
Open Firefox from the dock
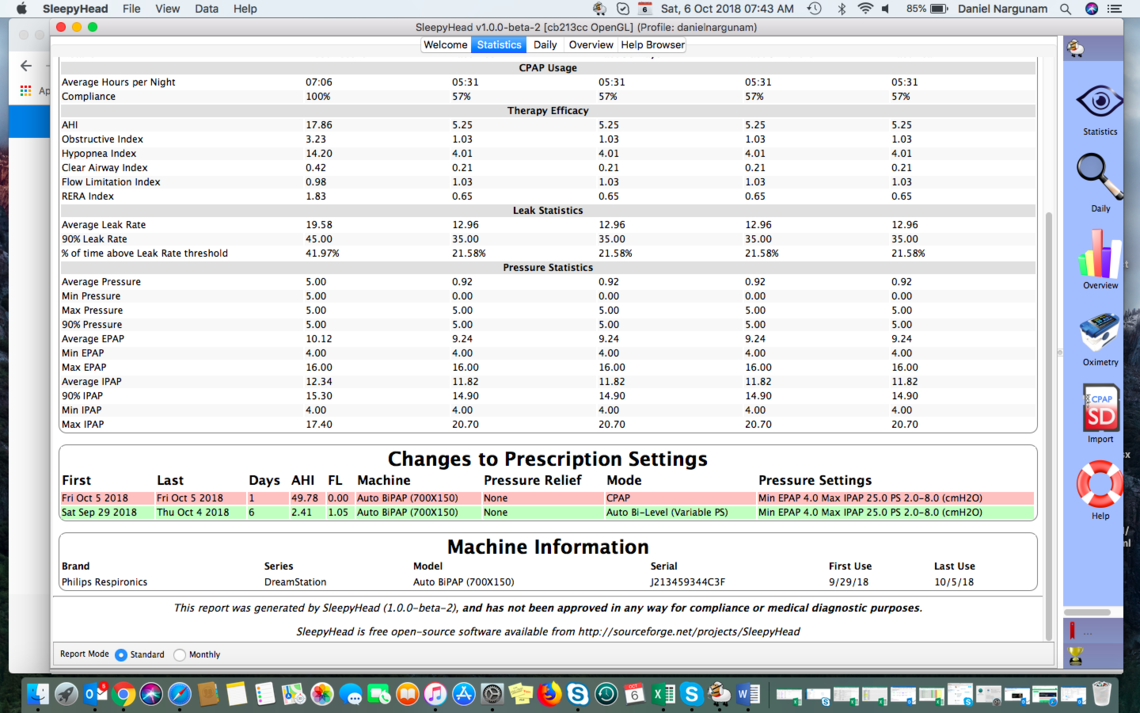tap(549, 694)
